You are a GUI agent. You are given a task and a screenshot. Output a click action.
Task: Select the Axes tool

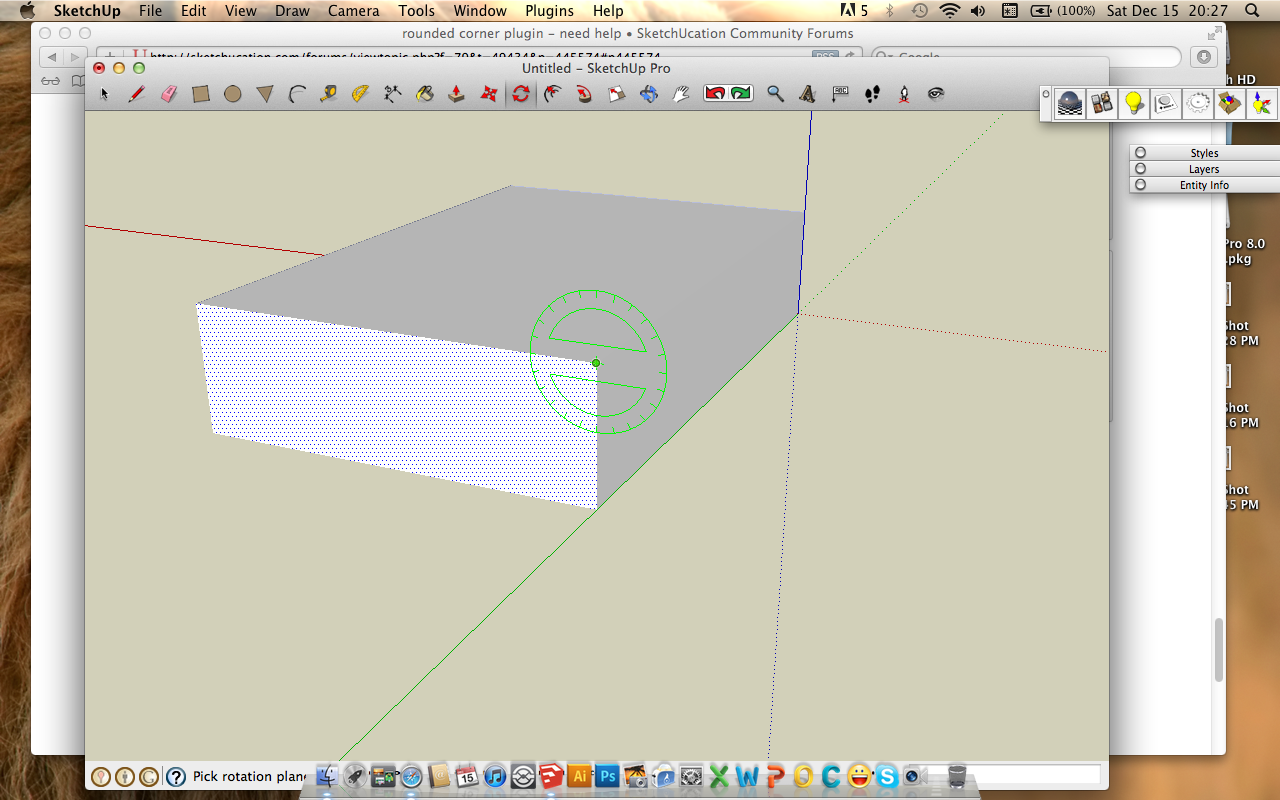(x=393, y=94)
